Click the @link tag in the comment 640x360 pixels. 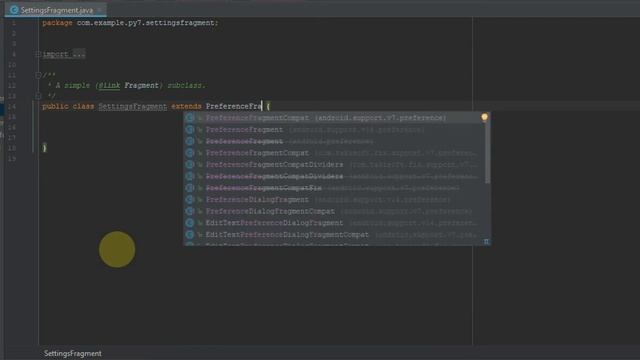click(x=109, y=85)
